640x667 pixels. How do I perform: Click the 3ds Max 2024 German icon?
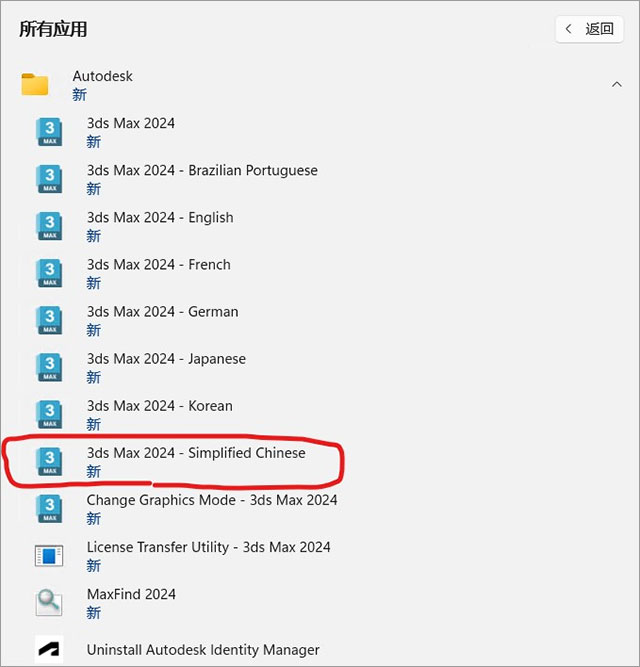50,321
